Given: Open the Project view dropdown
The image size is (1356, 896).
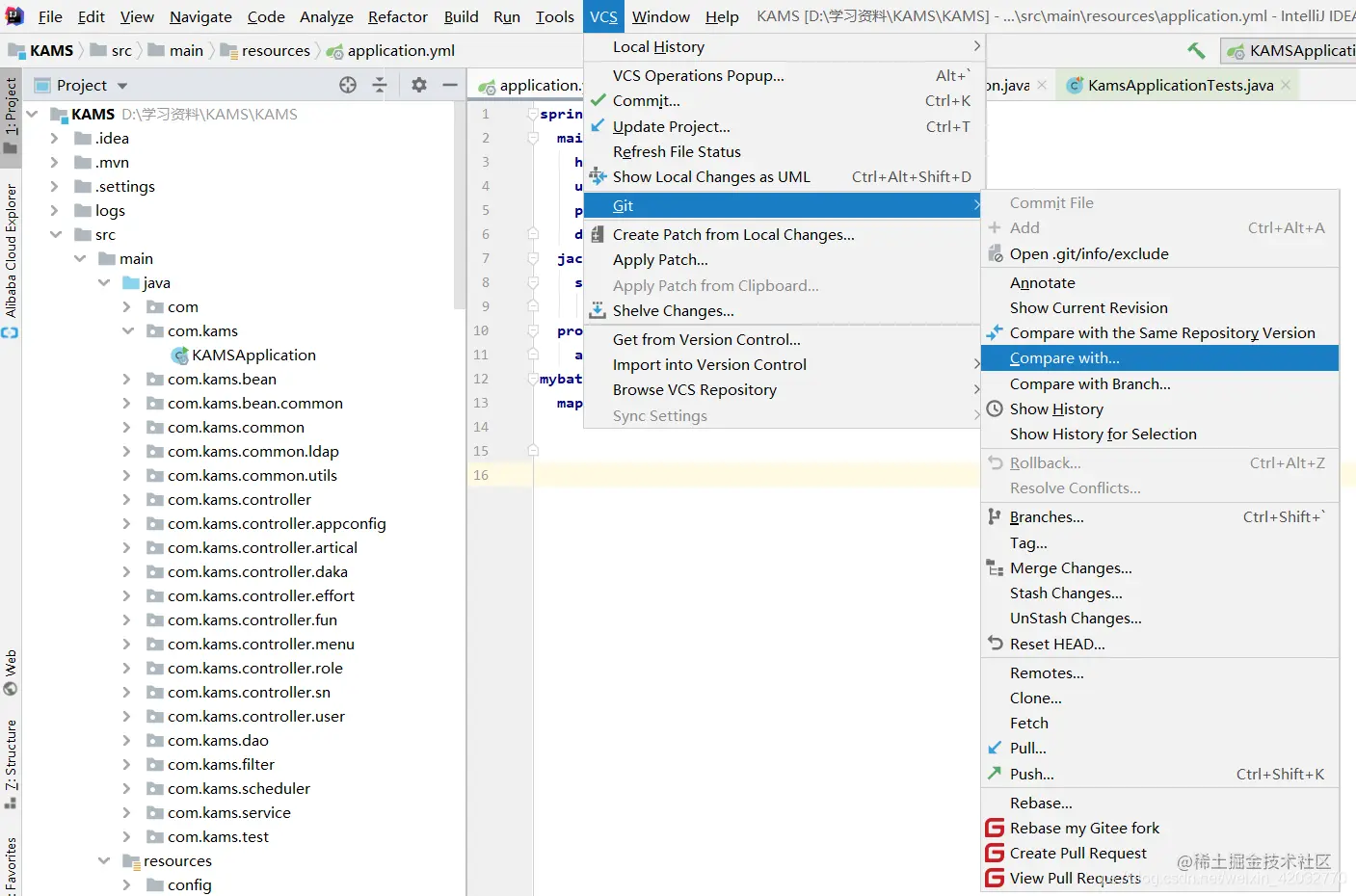Looking at the screenshot, I should coord(122,86).
